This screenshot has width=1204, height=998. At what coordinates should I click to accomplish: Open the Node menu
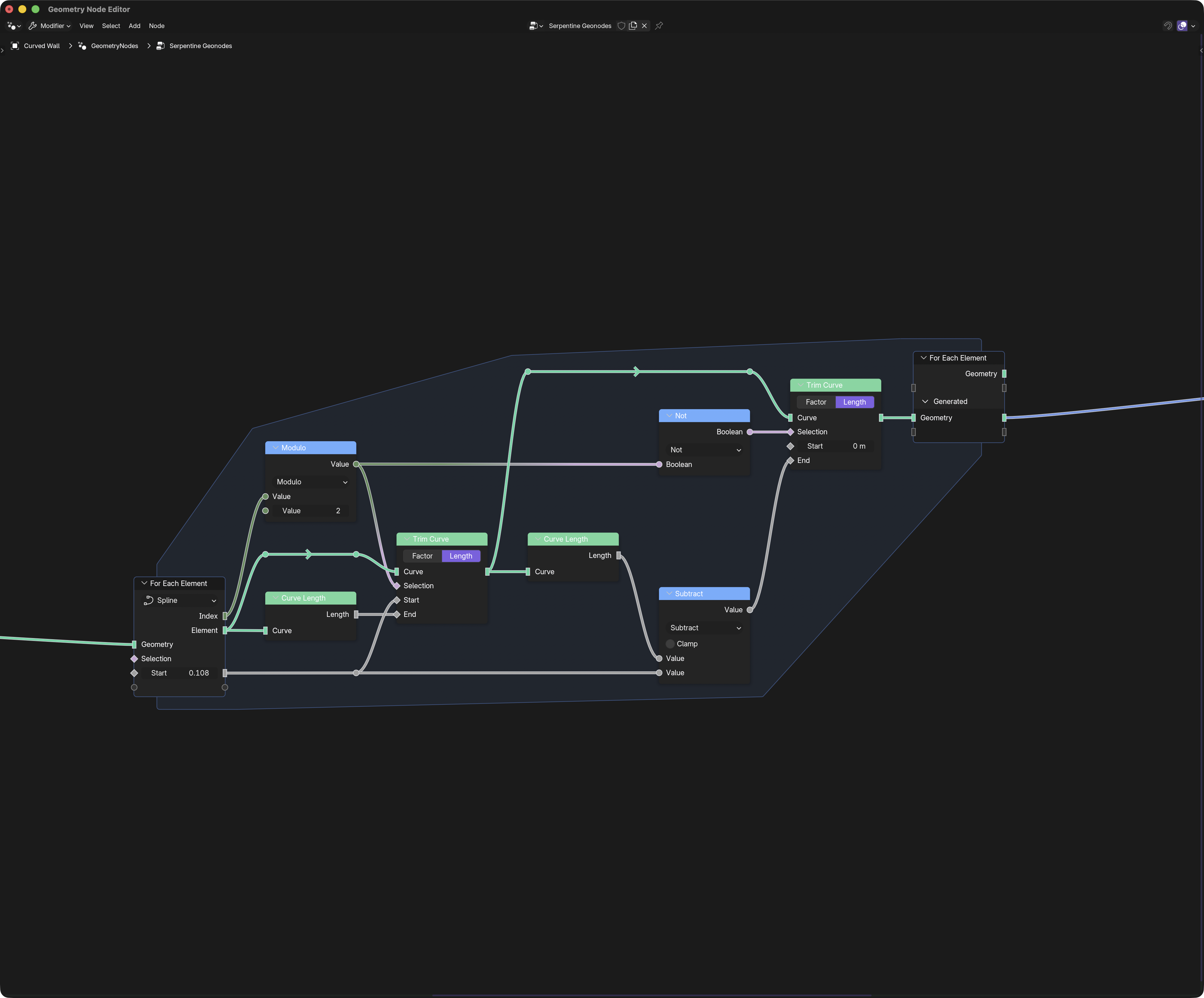[157, 26]
